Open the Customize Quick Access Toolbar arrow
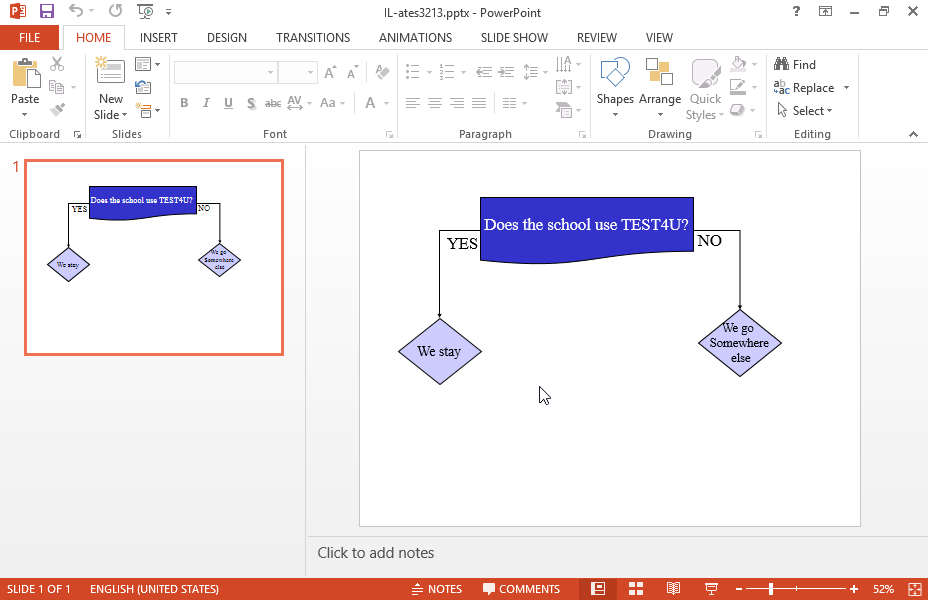 (169, 12)
